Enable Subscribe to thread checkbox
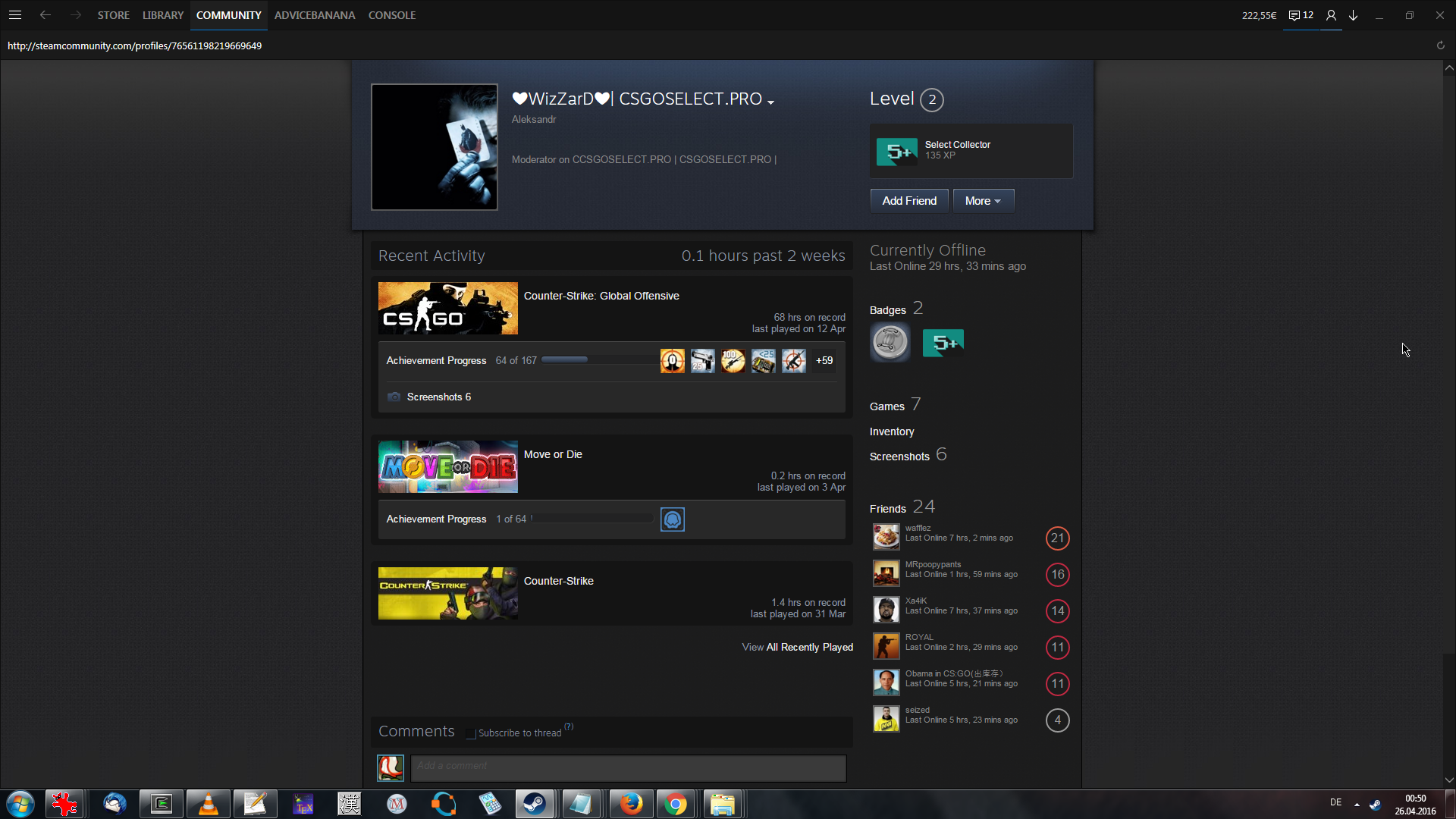 click(471, 733)
